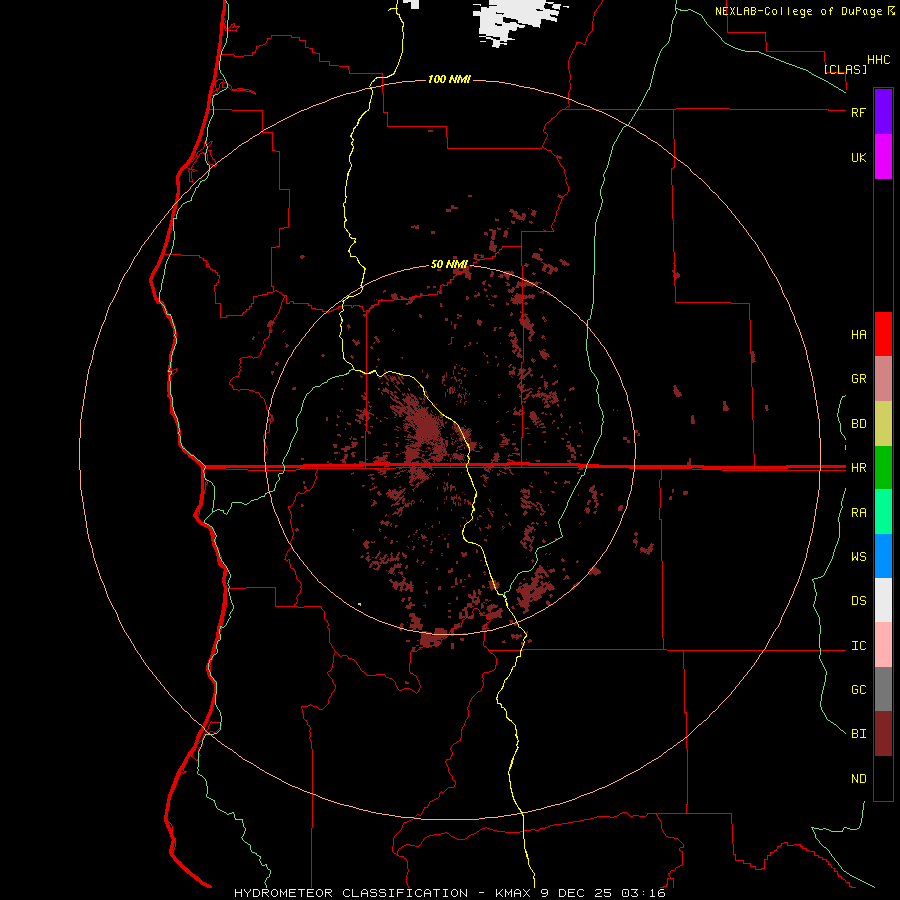
Task: Select the yellow BD legend swatch
Action: [883, 423]
